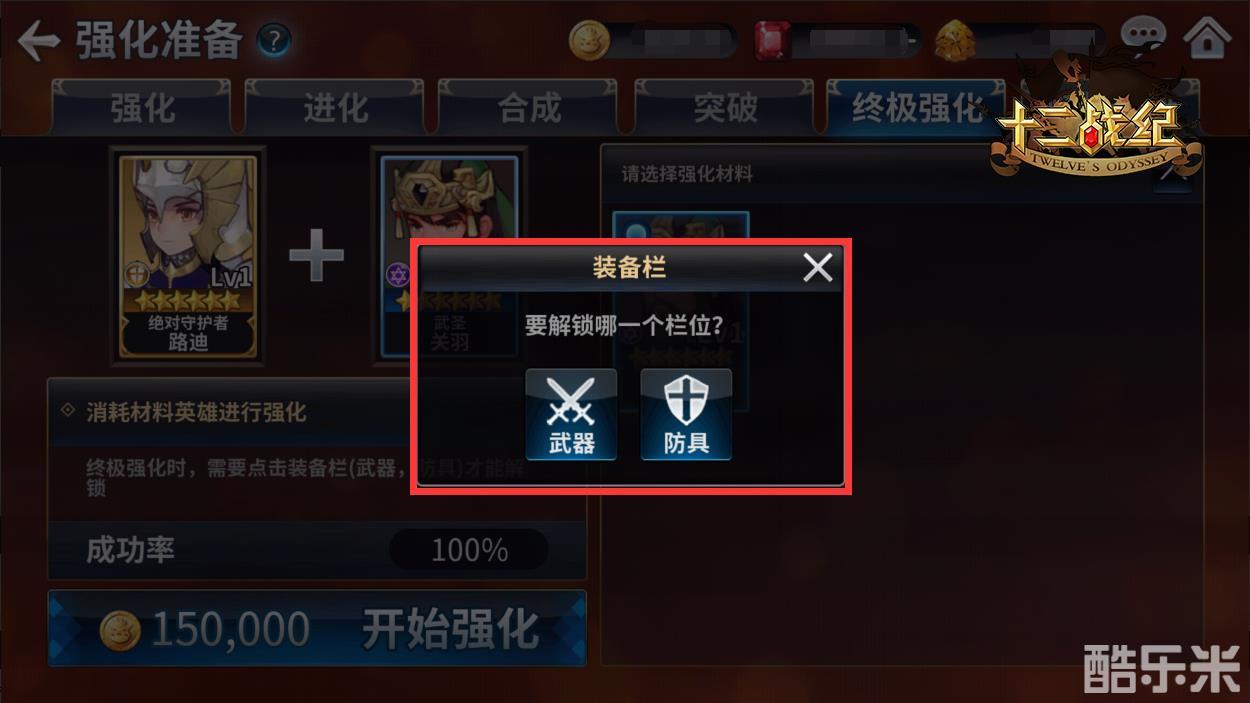The image size is (1250, 703).
Task: Select the 路迪 hero card
Action: [188, 256]
